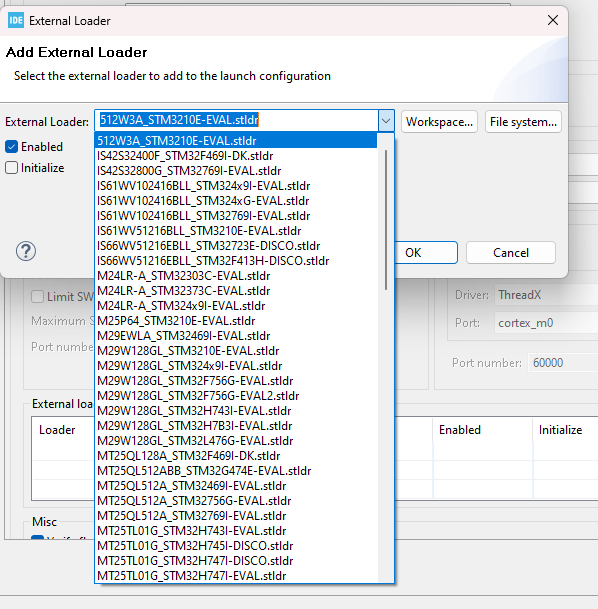Screen dimensions: 598x609
Task: Select MT25QL128A_STM32F469I-DK.stldr
Action: 236,456
